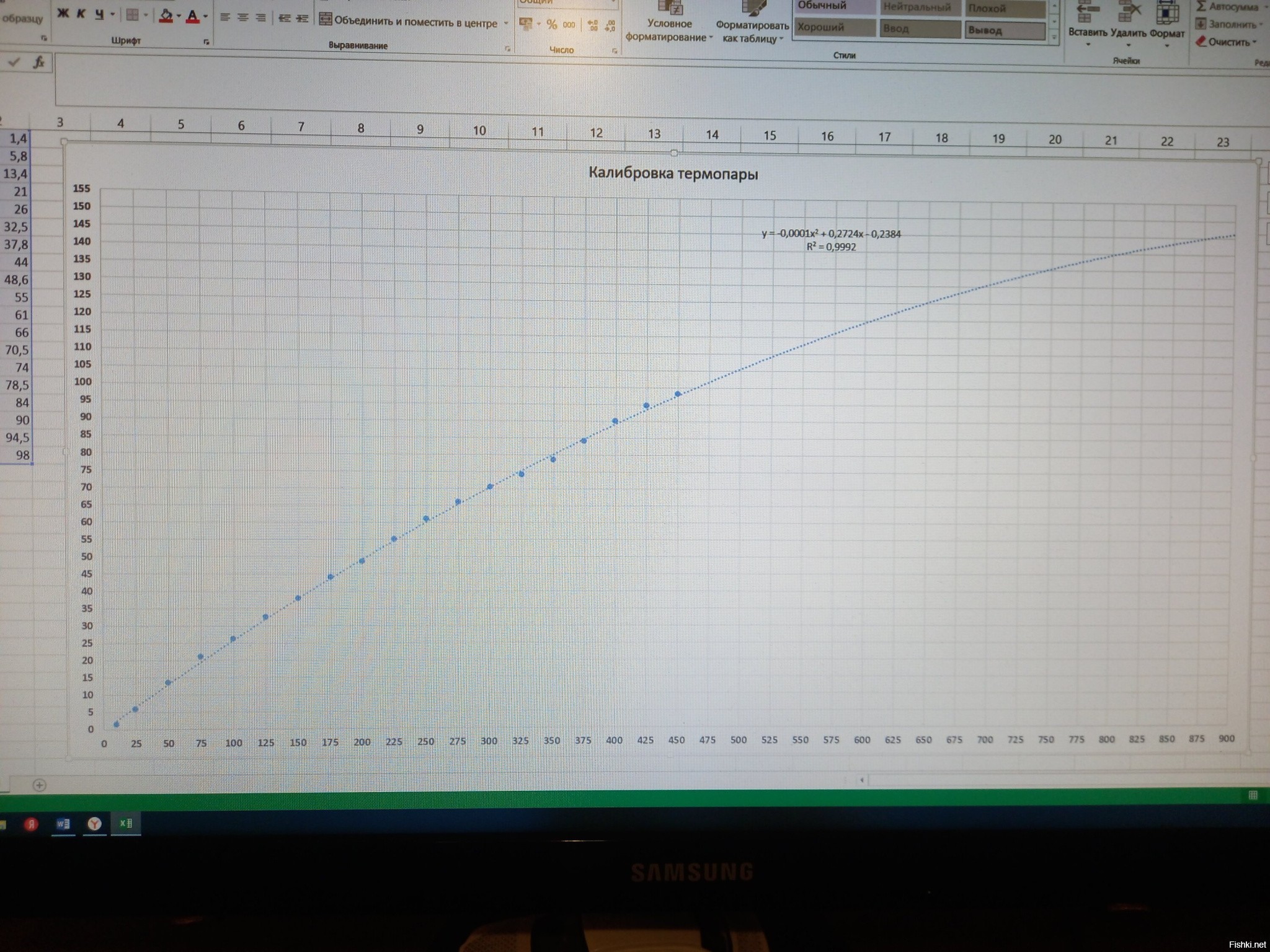Click the Удалить cells icon

[1129, 14]
